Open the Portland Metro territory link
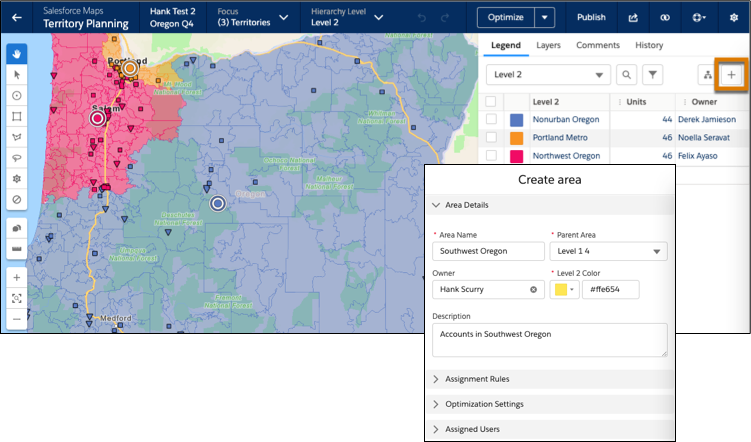 [560, 138]
